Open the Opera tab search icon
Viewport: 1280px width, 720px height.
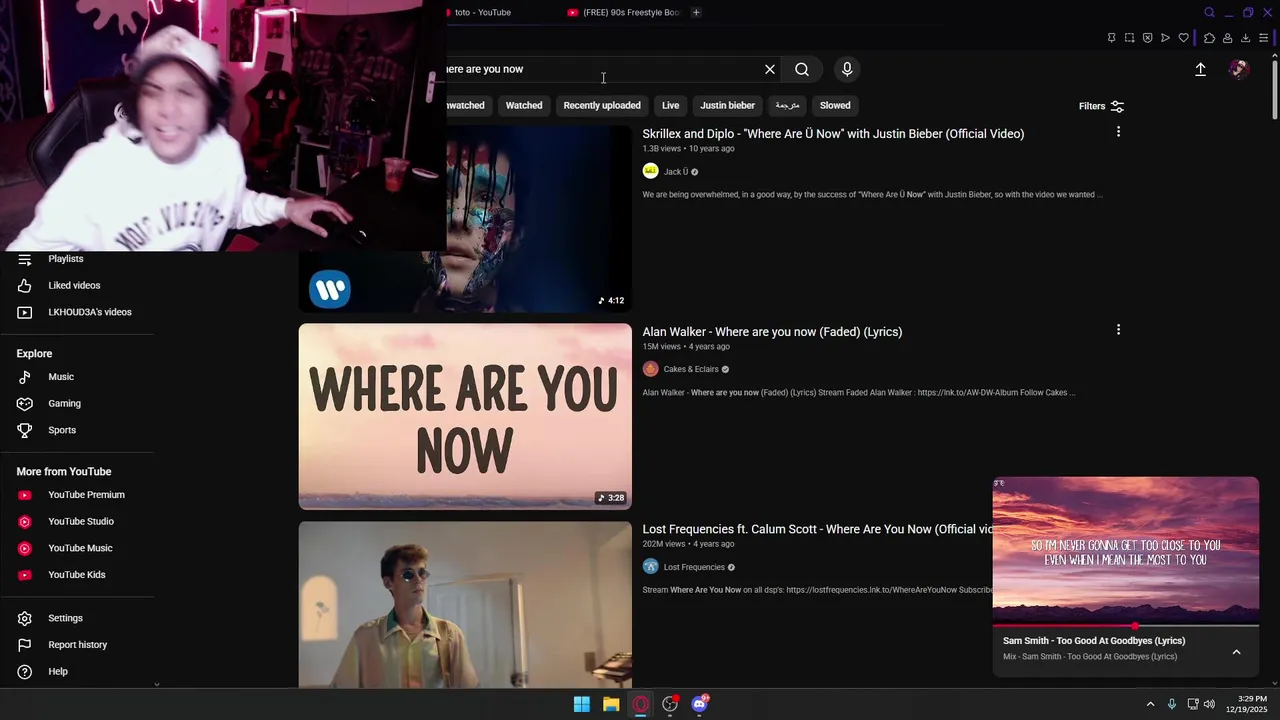pyautogui.click(x=1209, y=12)
